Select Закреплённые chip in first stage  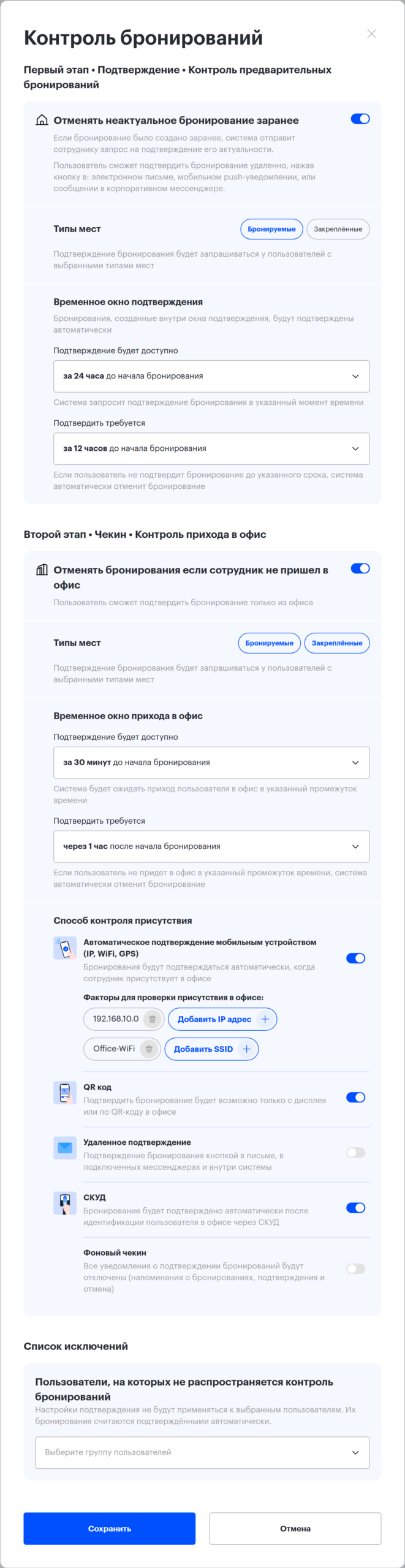point(338,229)
